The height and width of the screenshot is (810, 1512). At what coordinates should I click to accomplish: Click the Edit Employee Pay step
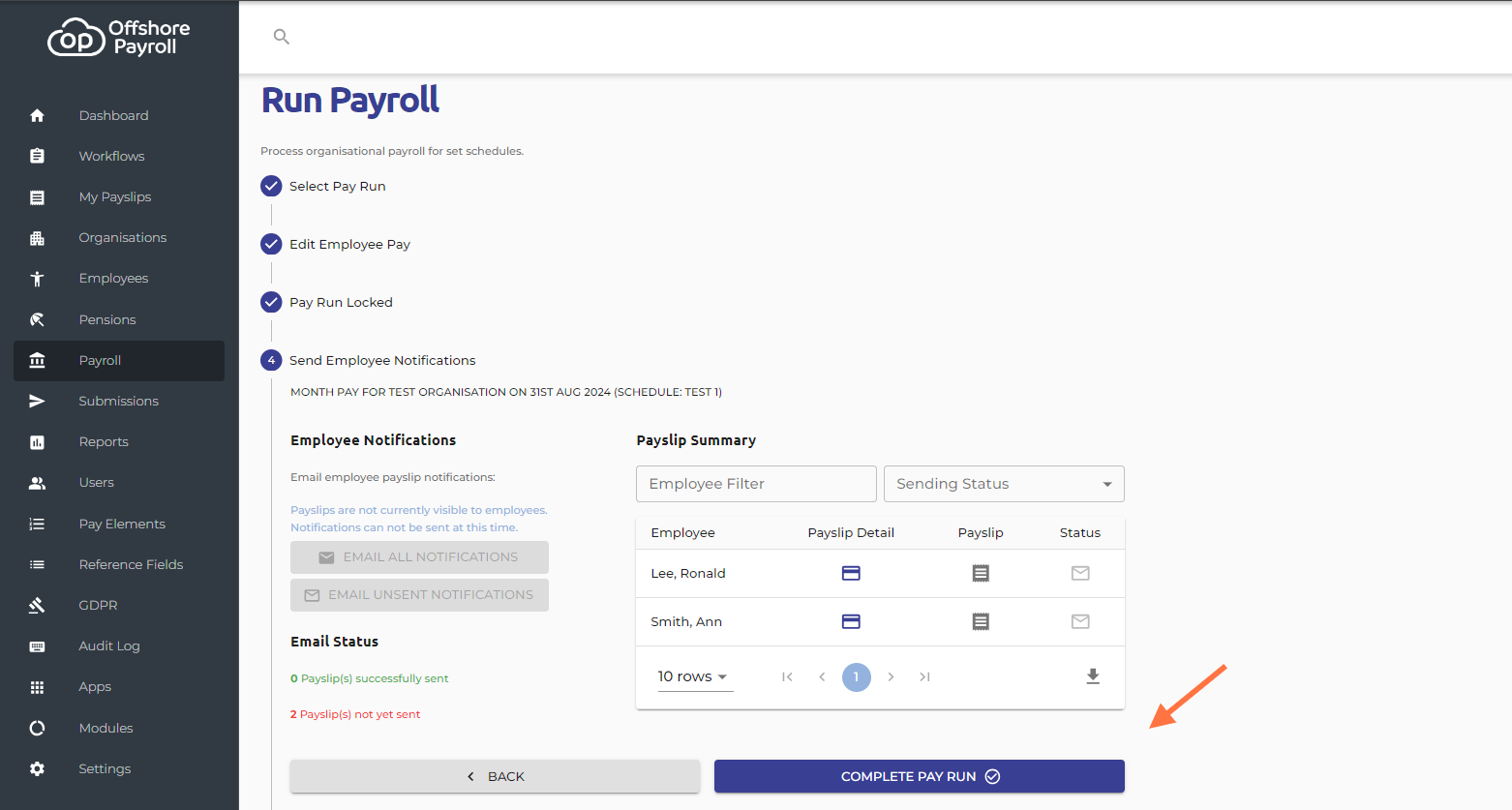coord(336,244)
